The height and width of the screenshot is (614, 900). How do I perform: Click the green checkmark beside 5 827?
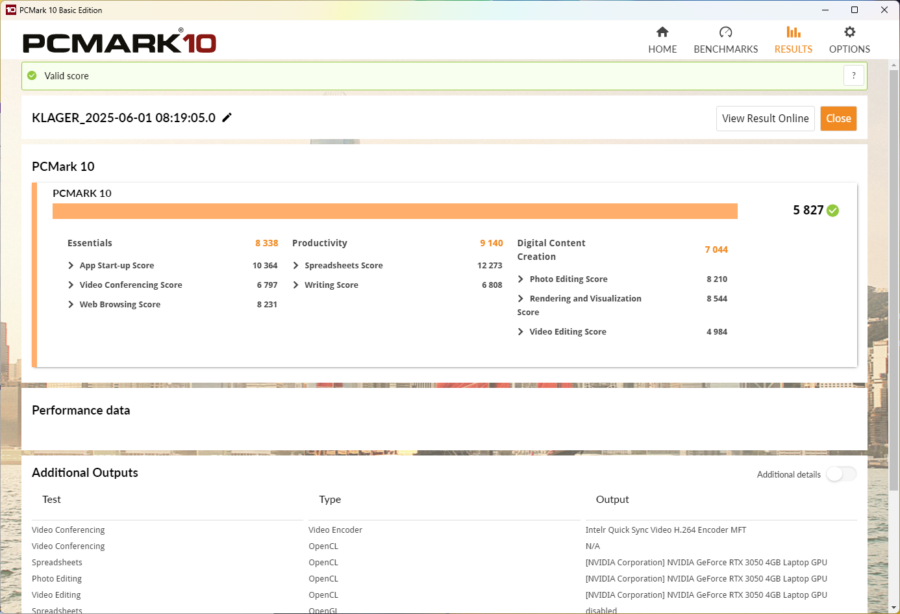(833, 211)
